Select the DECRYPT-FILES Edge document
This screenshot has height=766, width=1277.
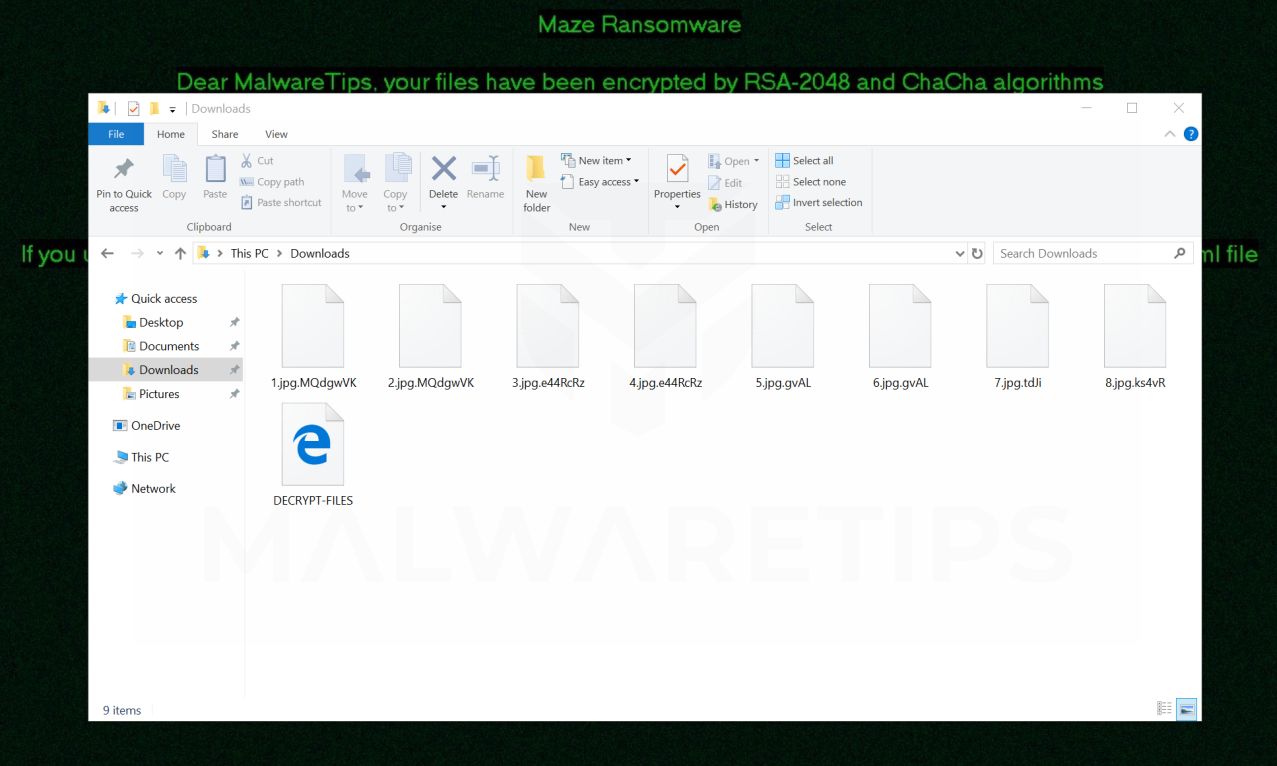click(x=313, y=455)
